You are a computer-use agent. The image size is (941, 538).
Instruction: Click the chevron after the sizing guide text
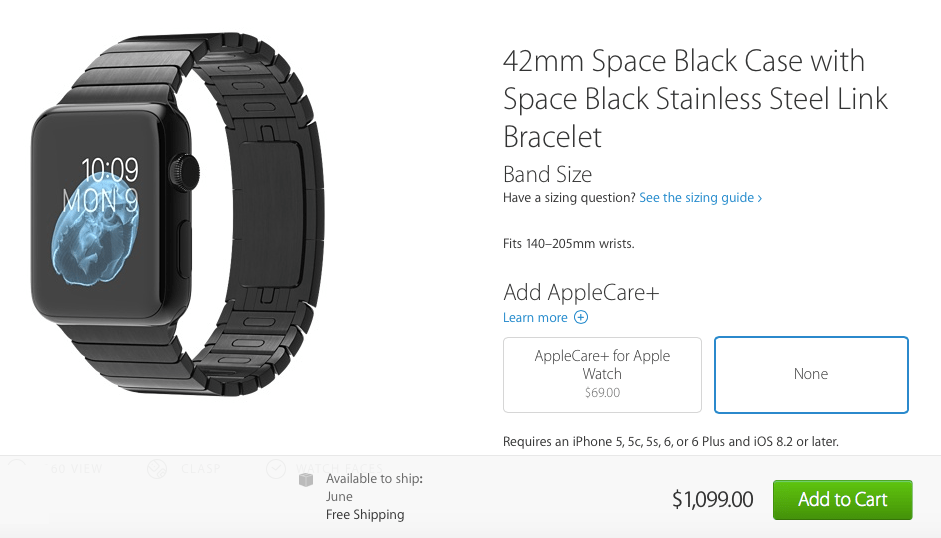coord(760,198)
